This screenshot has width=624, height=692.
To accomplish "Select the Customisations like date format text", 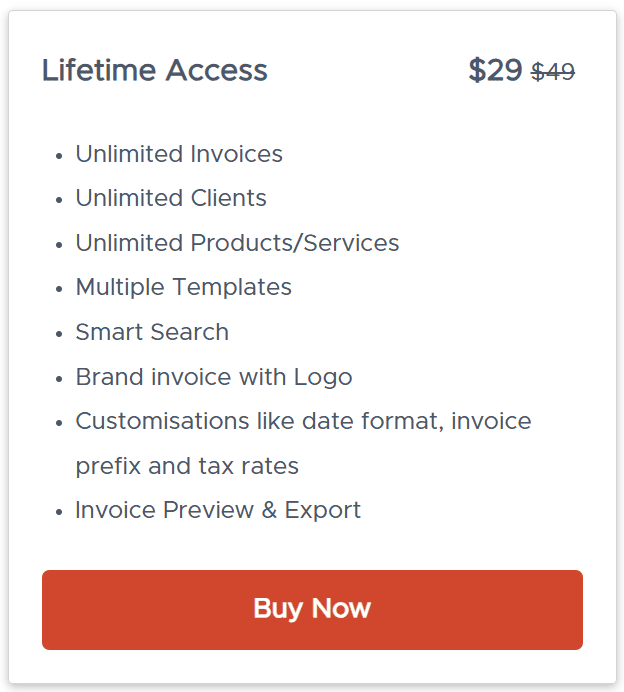I will point(303,421).
